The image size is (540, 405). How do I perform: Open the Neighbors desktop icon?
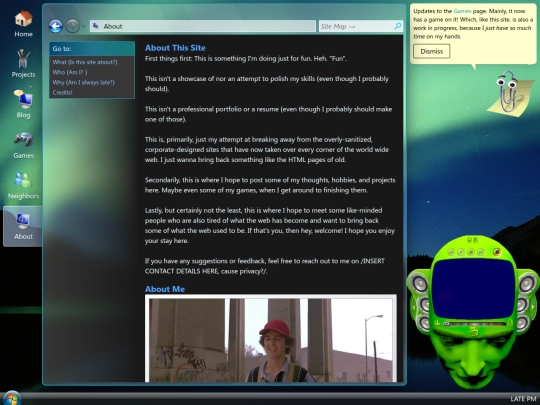click(23, 185)
